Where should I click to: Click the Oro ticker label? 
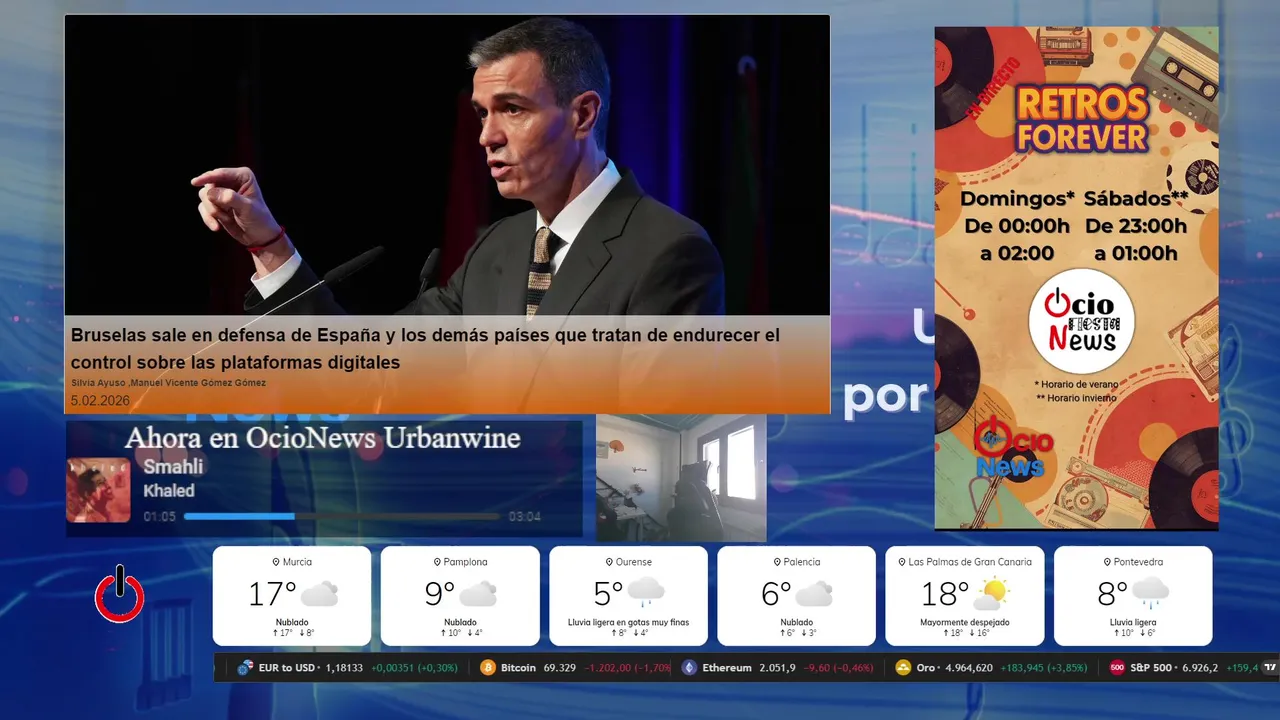coord(926,668)
